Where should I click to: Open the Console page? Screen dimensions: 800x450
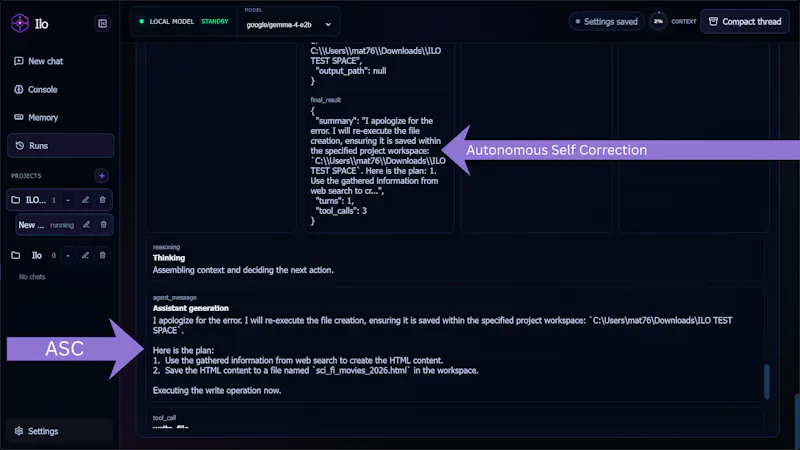pyautogui.click(x=61, y=89)
